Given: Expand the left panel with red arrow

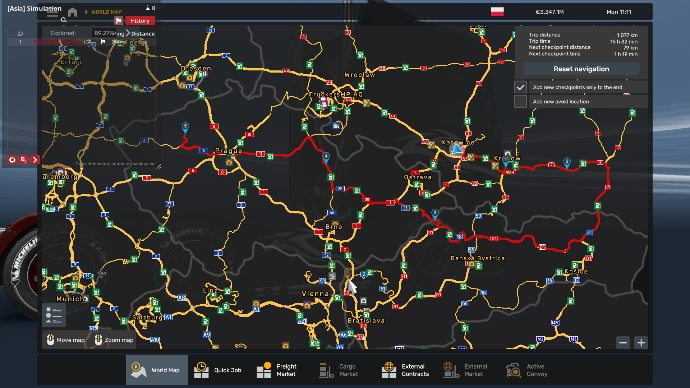Looking at the screenshot, I should 35,160.
